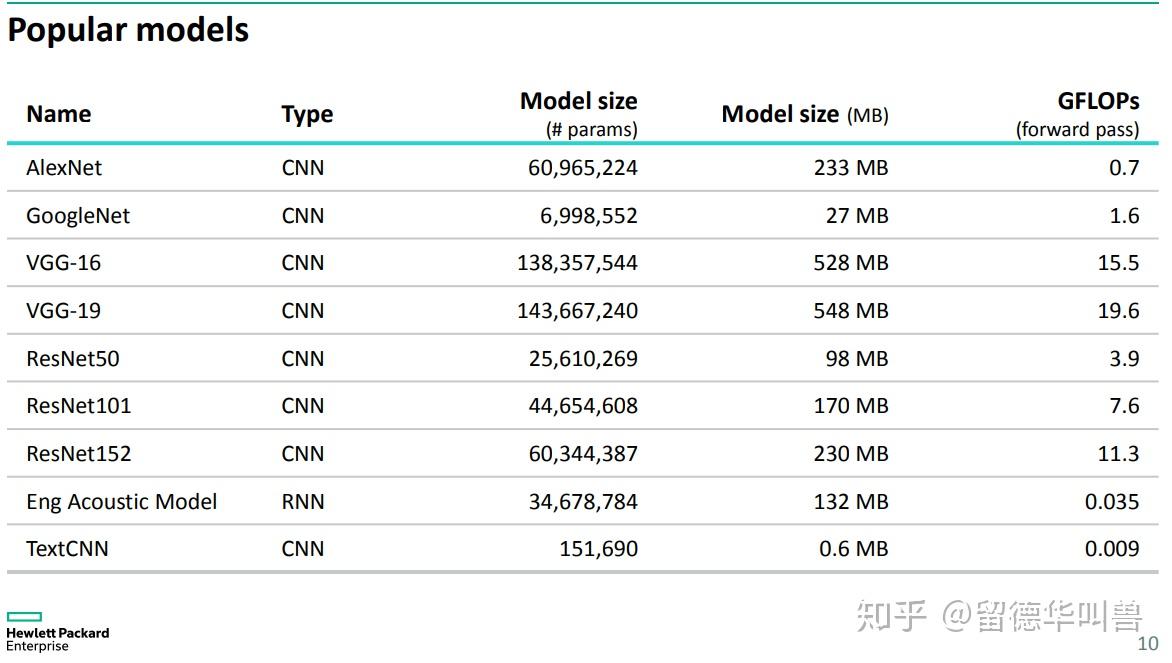Select the Name column header
Image resolution: width=1172 pixels, height=663 pixels.
pos(58,114)
